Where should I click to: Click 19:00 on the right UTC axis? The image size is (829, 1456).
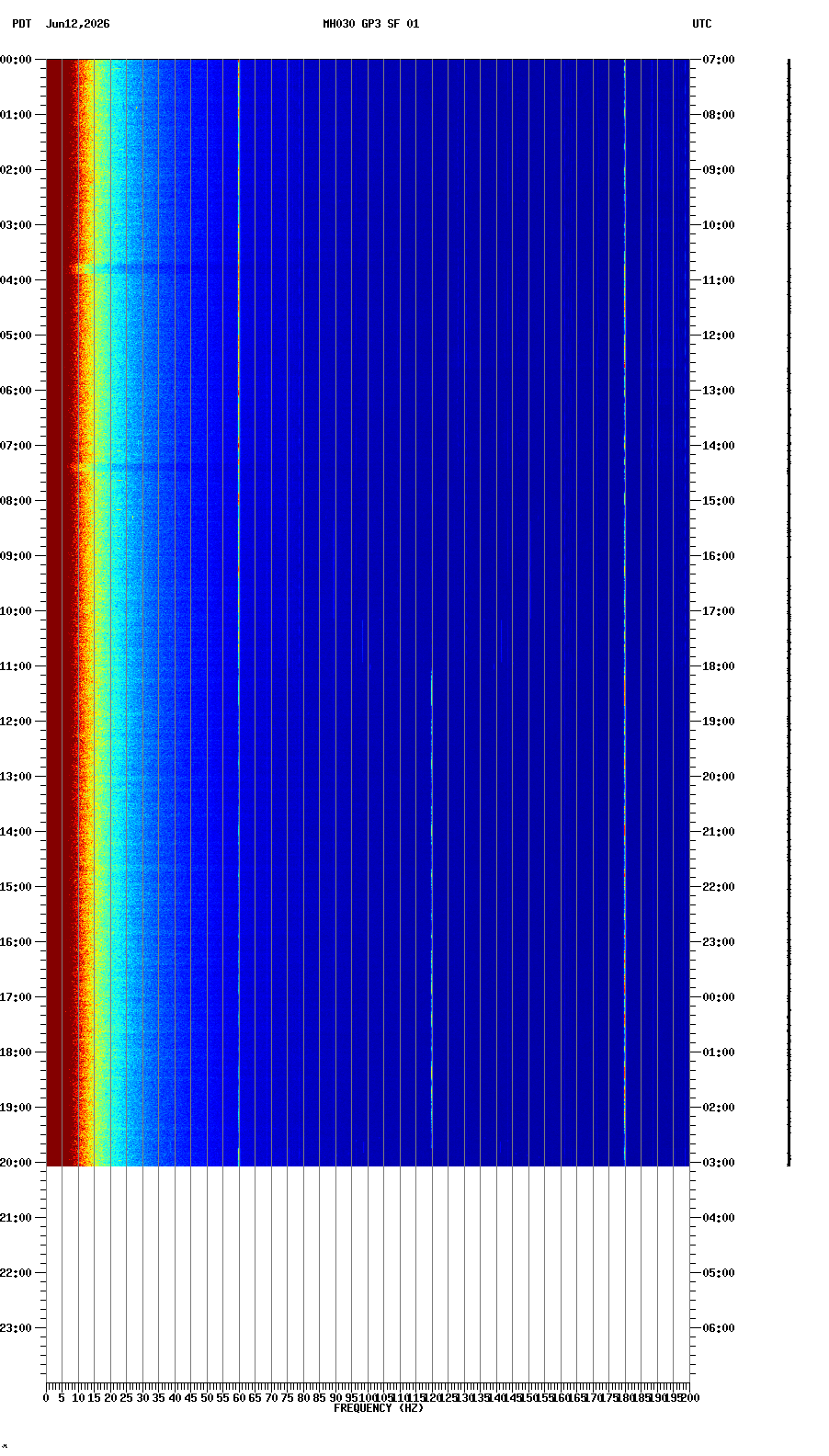719,722
